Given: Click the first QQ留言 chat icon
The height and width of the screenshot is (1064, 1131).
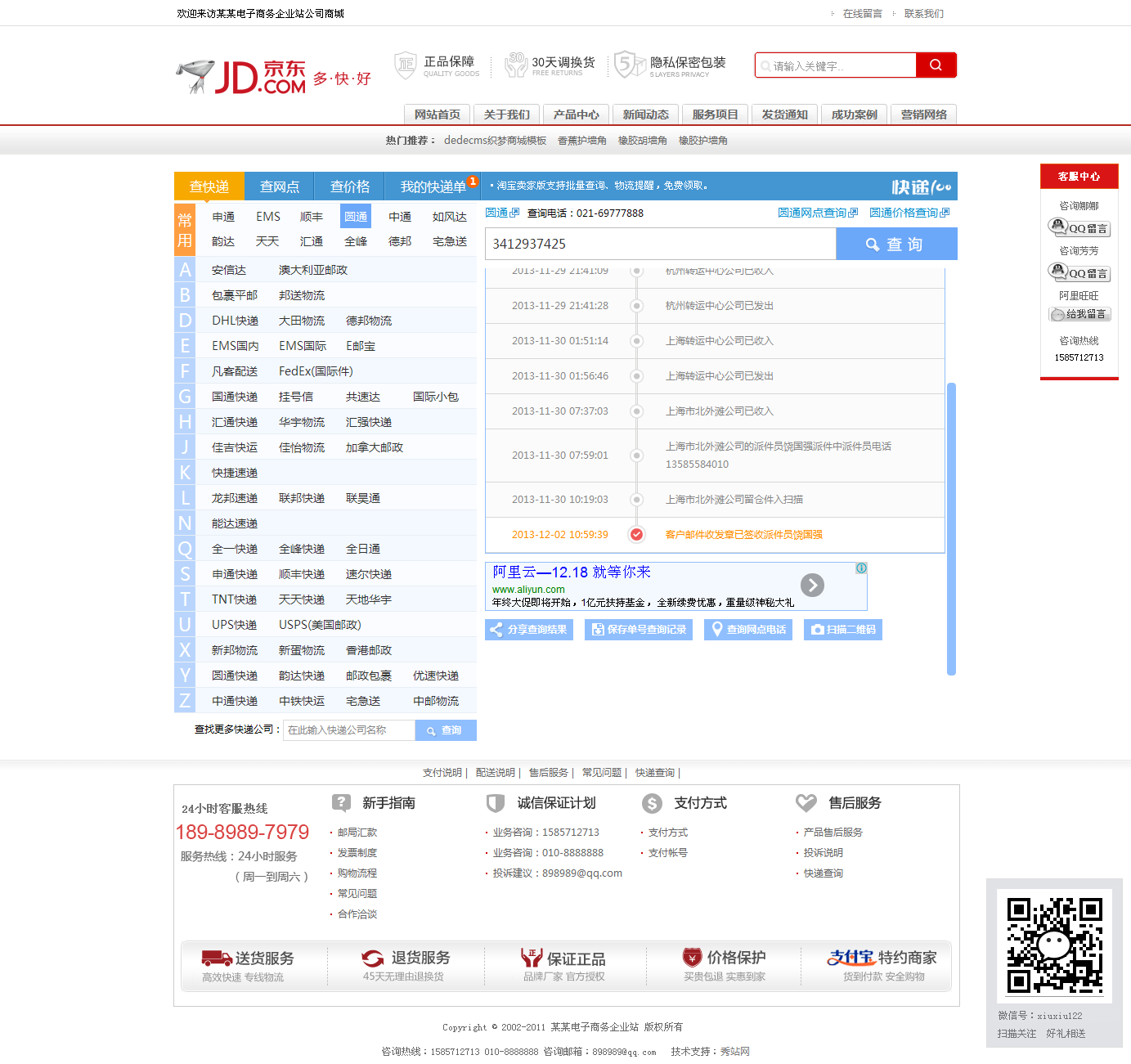Looking at the screenshot, I should tap(1079, 228).
